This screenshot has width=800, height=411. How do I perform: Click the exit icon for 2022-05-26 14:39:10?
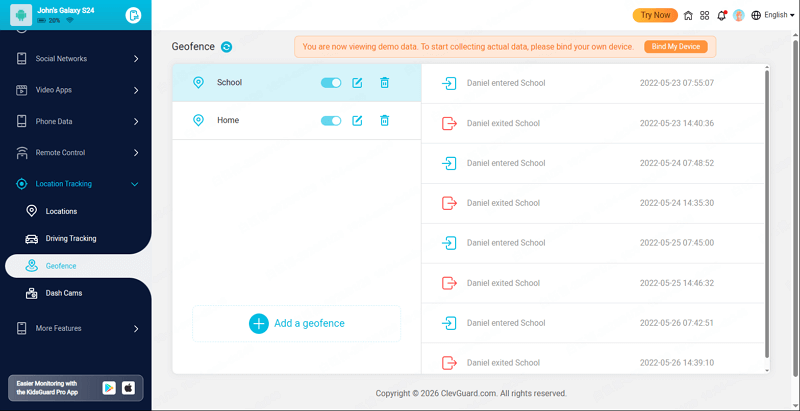(449, 363)
